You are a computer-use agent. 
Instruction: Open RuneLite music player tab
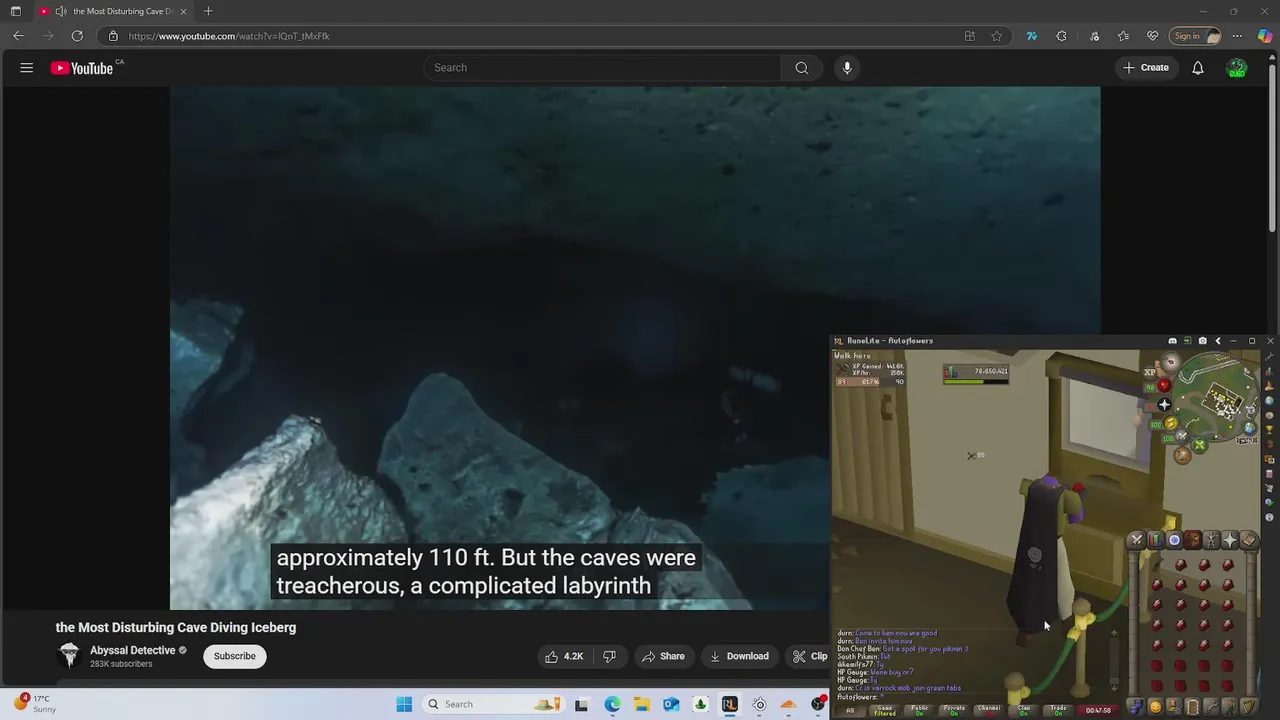(1248, 707)
